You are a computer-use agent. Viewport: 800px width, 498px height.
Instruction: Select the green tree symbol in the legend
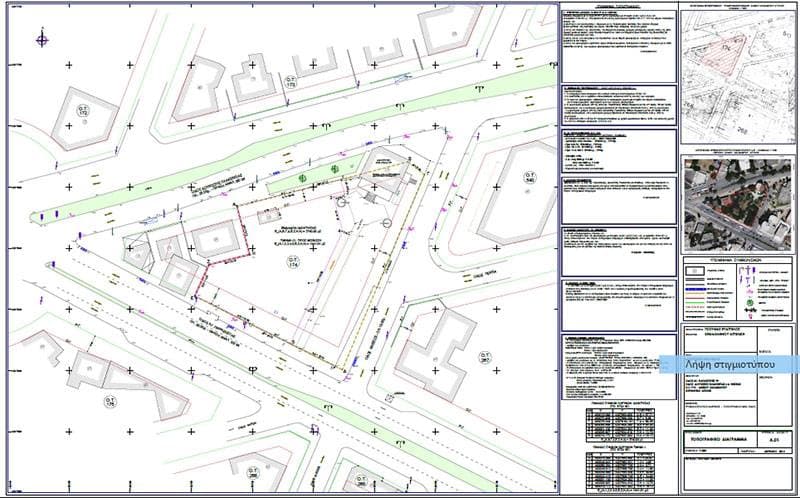tap(750, 302)
